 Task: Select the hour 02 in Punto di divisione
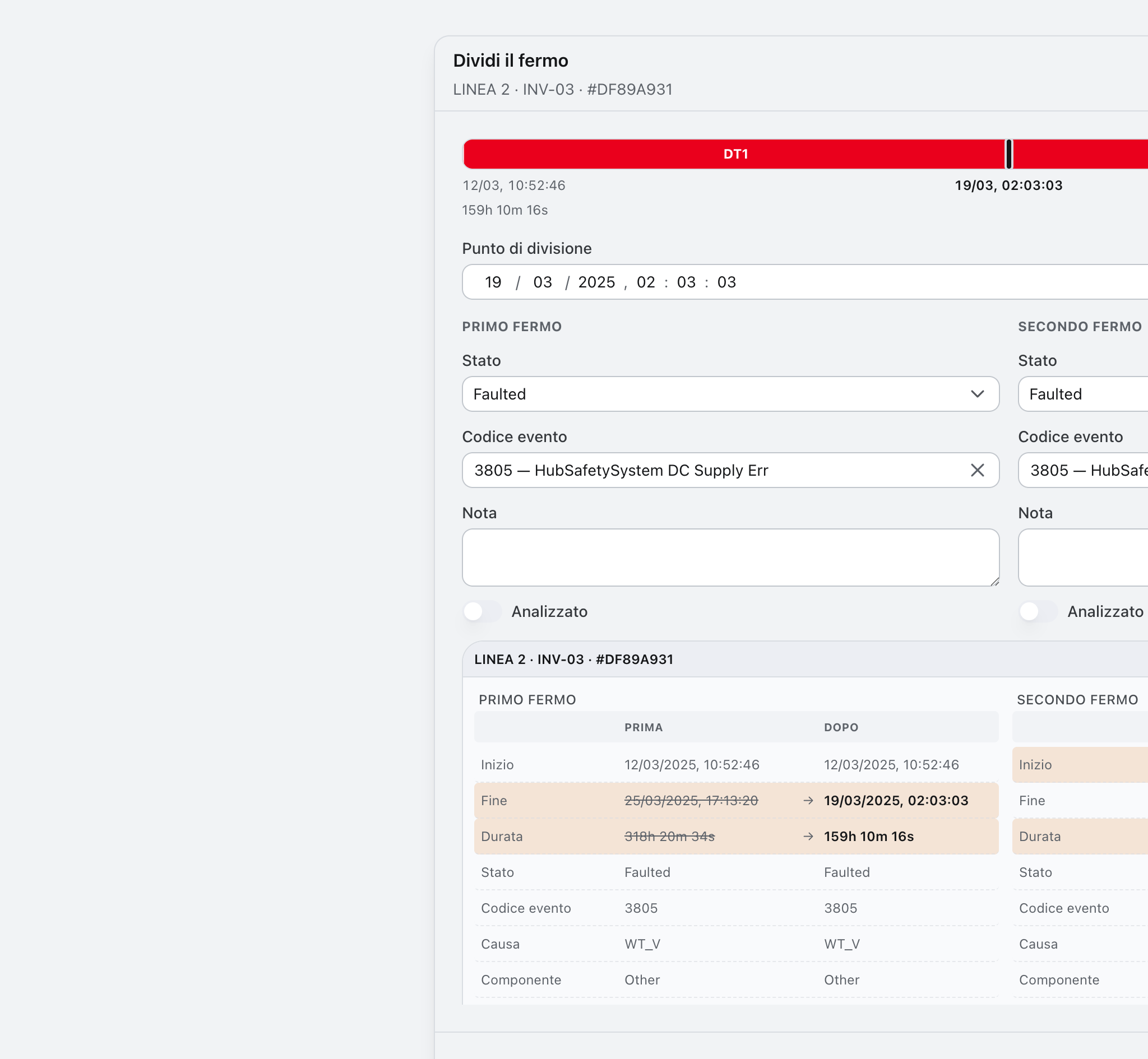click(x=646, y=282)
